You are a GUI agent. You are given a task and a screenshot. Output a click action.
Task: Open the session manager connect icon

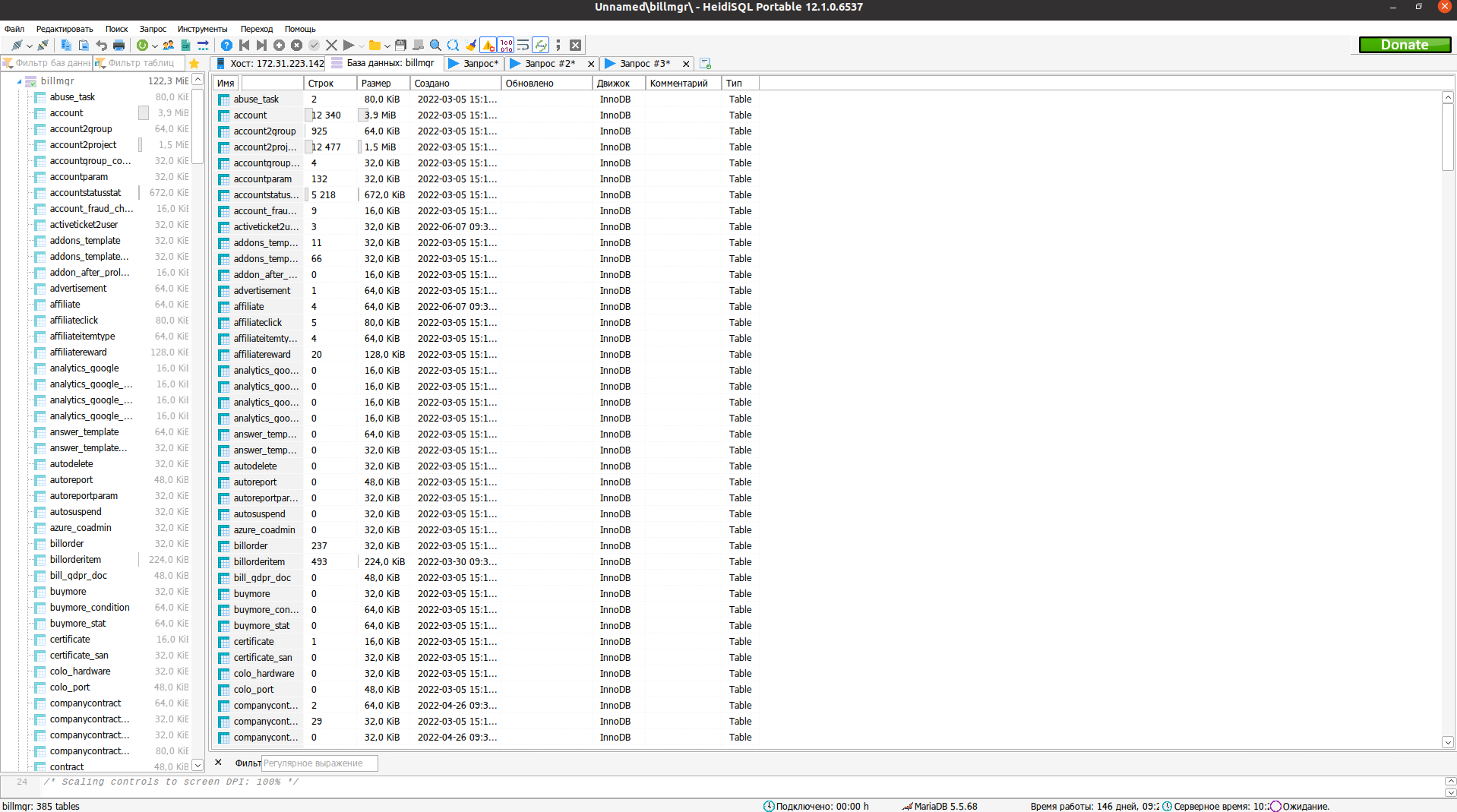16,46
